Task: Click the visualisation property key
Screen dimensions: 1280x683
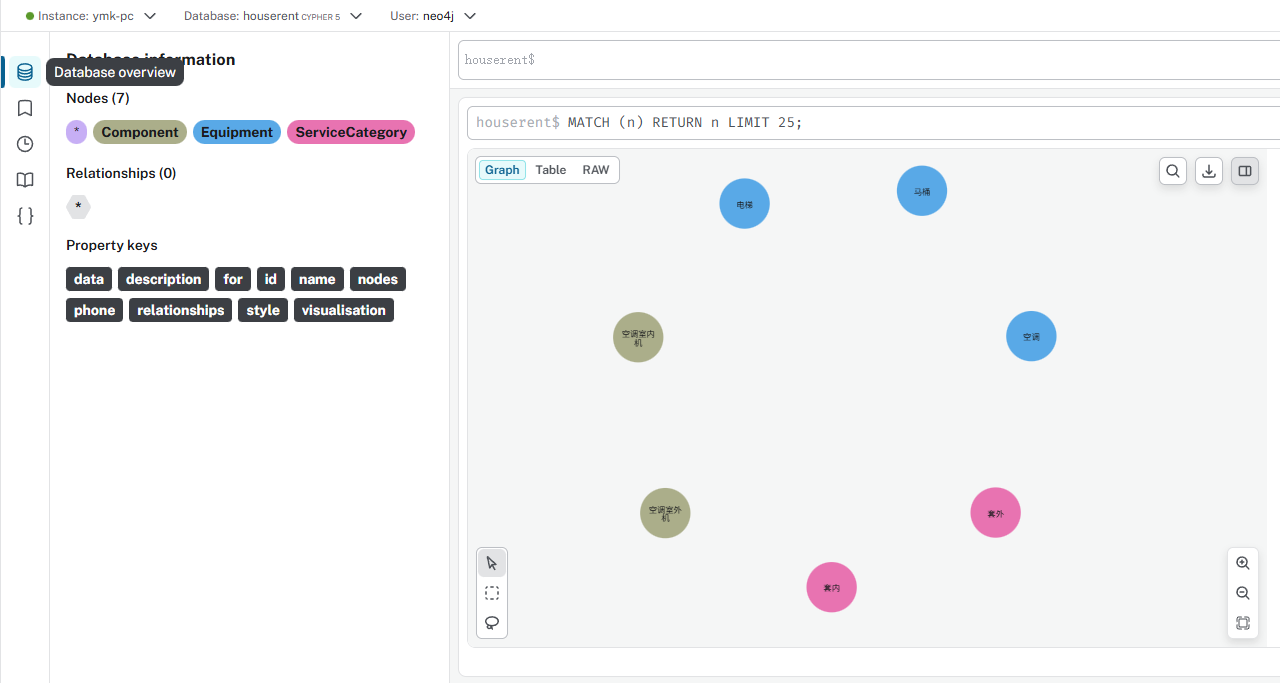Action: [344, 310]
